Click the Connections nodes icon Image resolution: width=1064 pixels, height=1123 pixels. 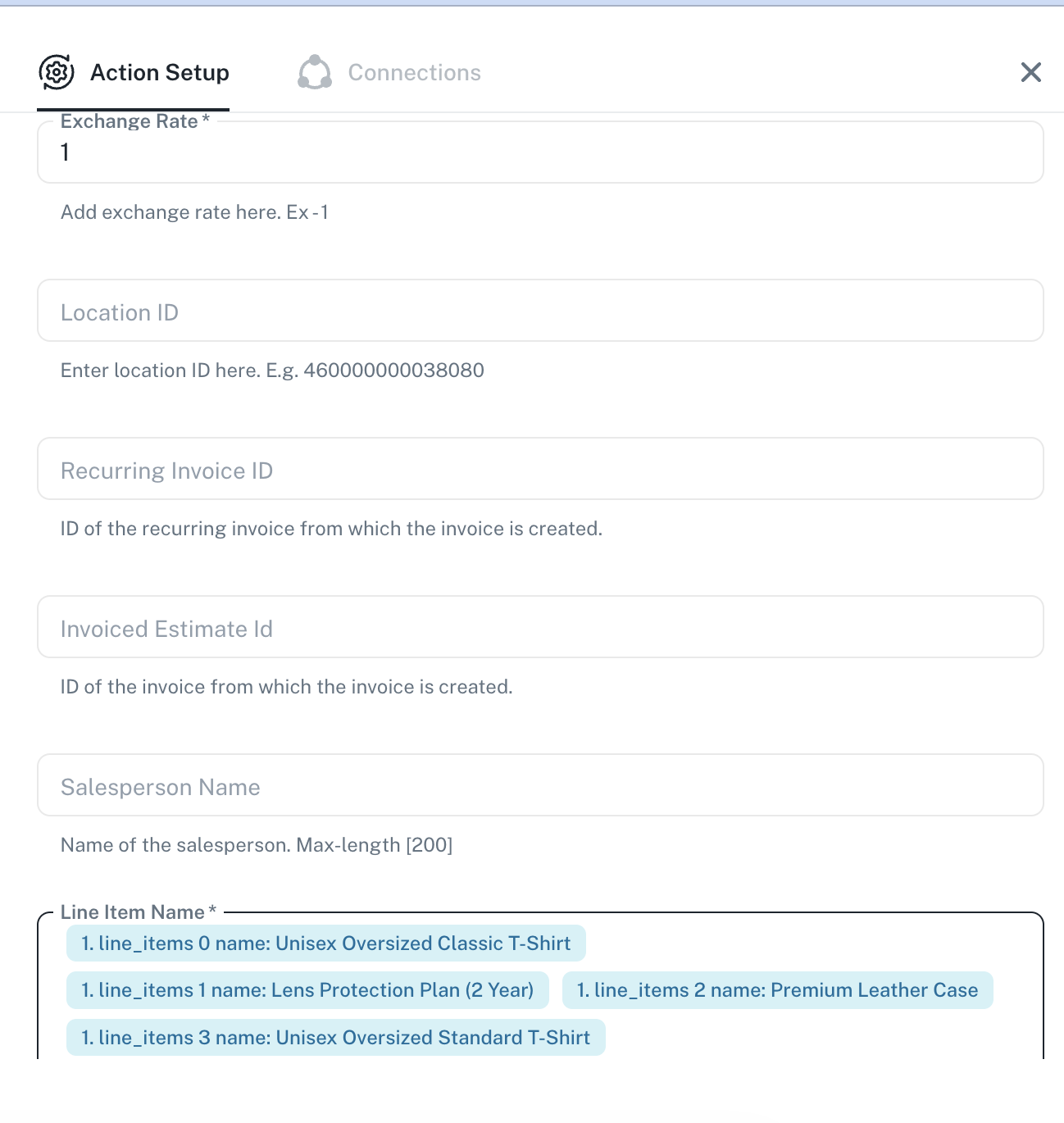[x=315, y=72]
